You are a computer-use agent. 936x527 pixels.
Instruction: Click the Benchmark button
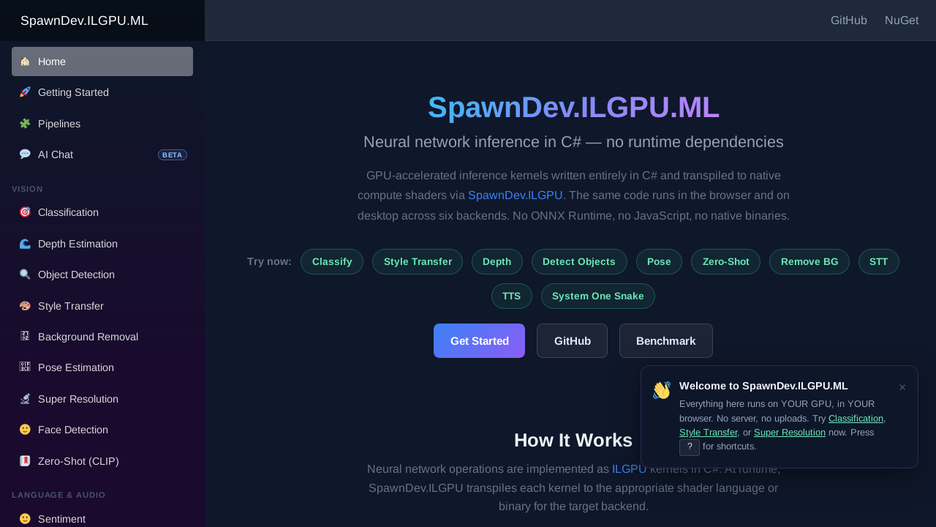pos(666,341)
